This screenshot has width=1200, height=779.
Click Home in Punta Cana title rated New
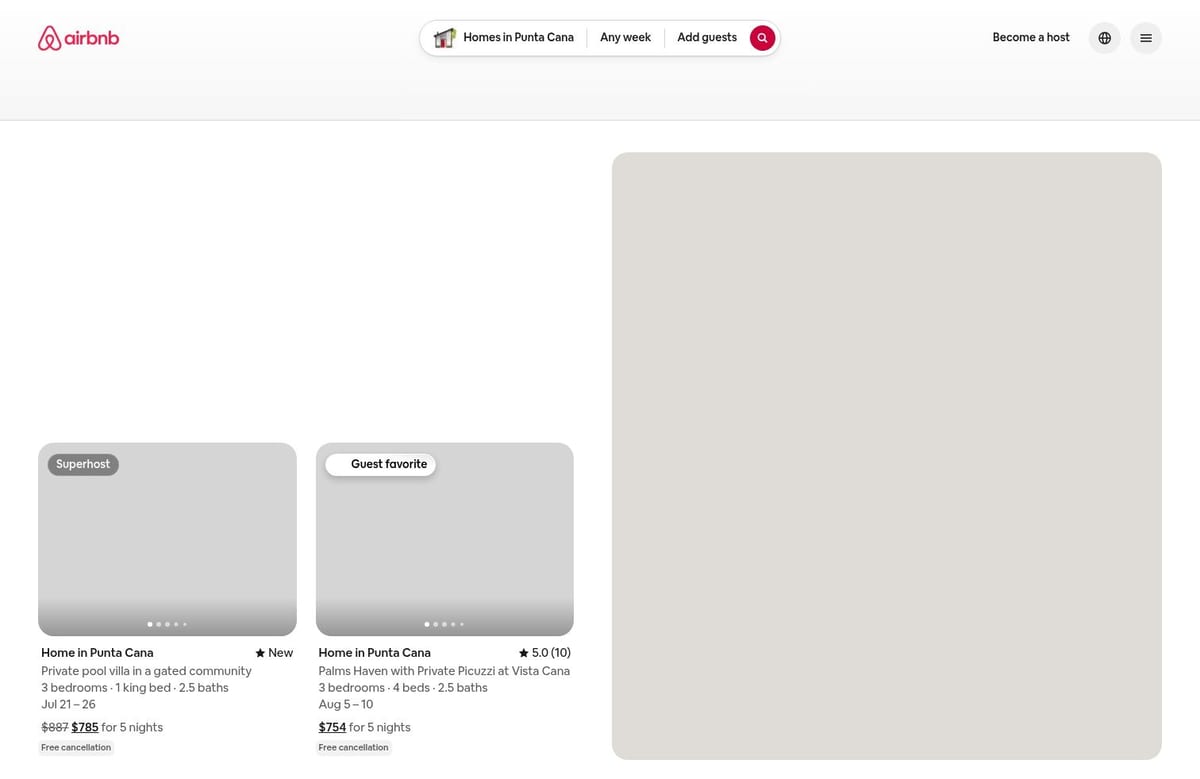tap(97, 653)
